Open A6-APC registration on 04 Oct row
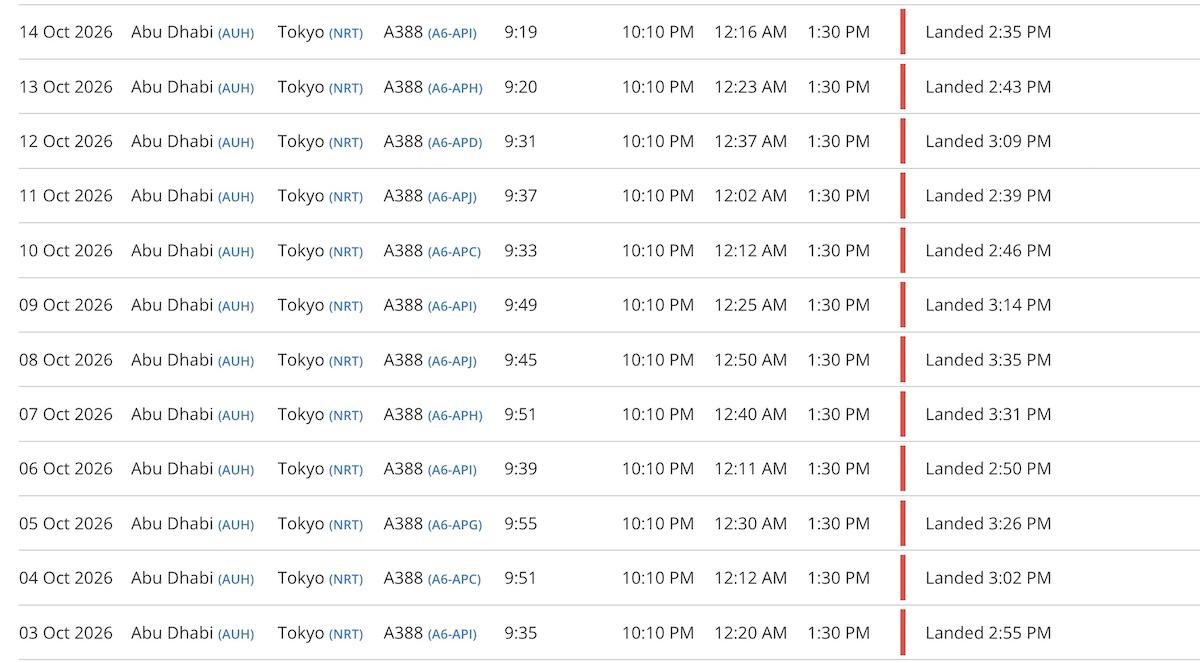The width and height of the screenshot is (1200, 663). coord(454,579)
